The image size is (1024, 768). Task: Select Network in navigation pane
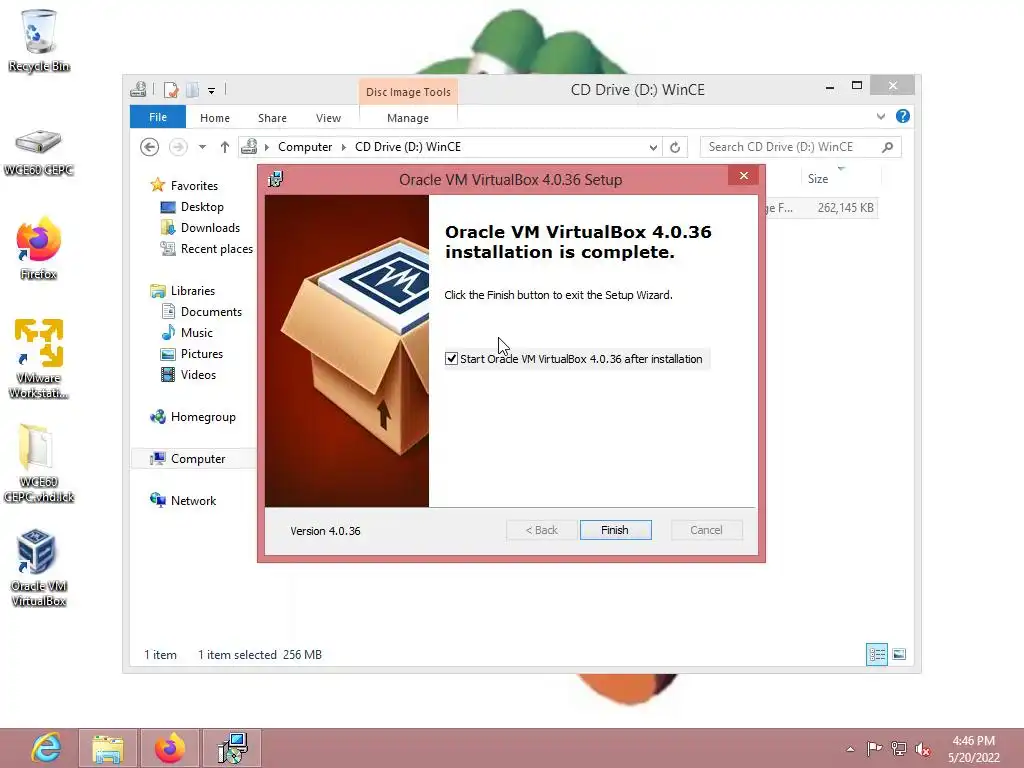193,500
